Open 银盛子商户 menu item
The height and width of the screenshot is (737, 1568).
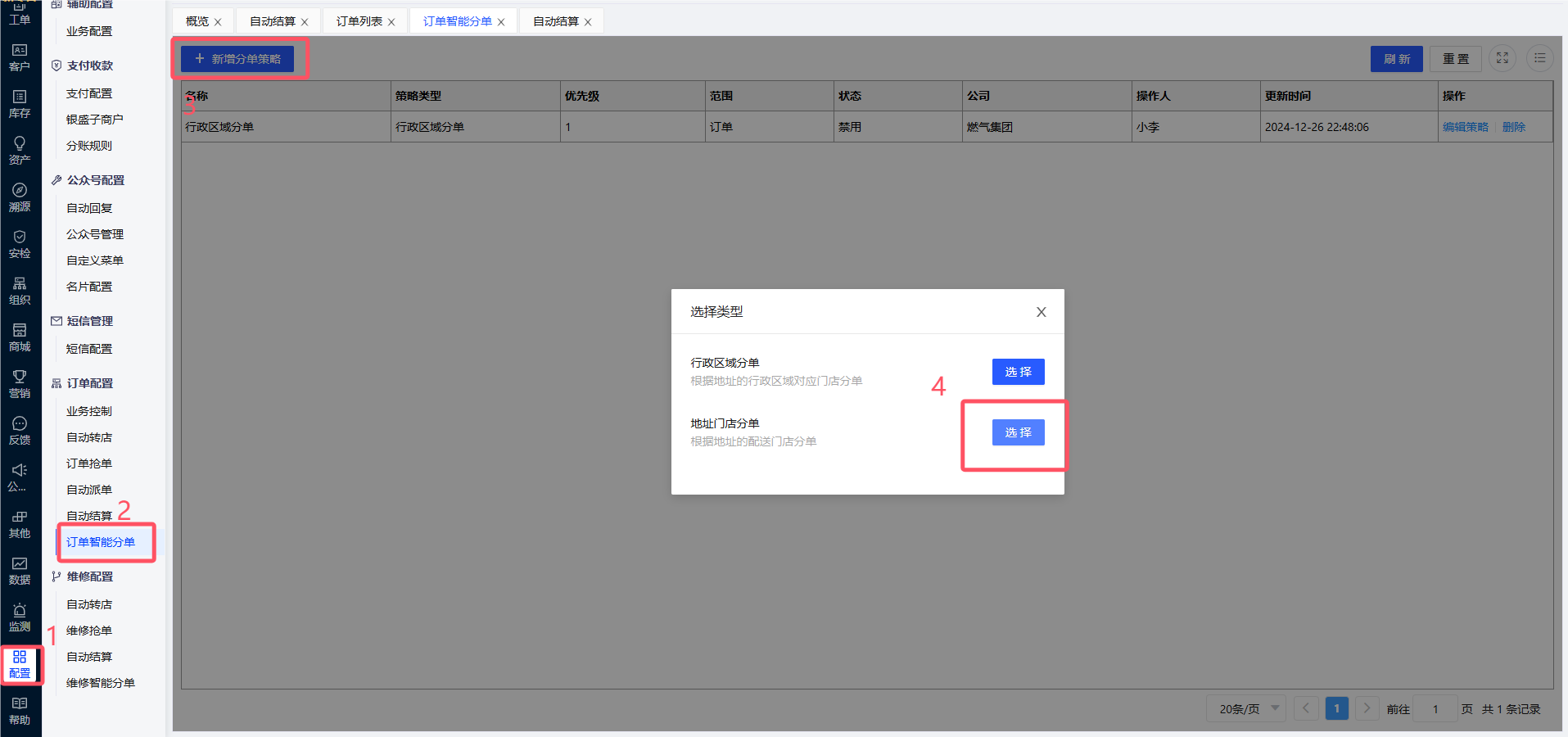point(95,120)
